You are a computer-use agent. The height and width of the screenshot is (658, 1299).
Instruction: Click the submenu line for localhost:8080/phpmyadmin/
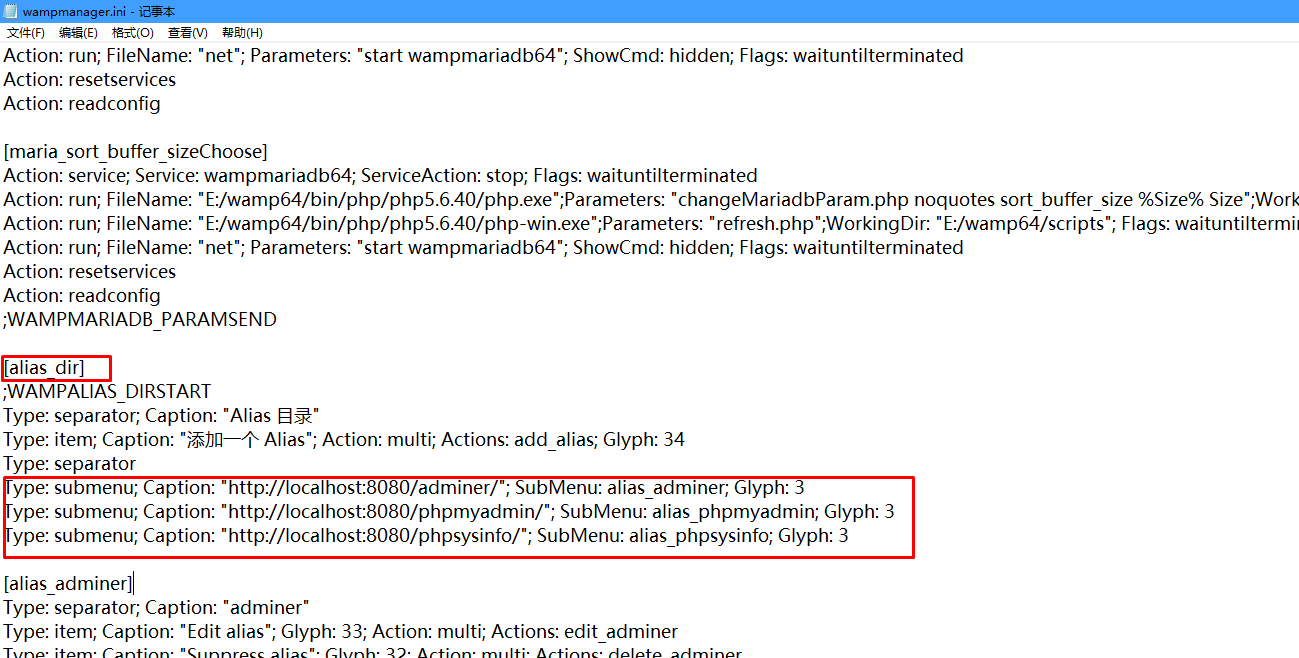point(449,512)
